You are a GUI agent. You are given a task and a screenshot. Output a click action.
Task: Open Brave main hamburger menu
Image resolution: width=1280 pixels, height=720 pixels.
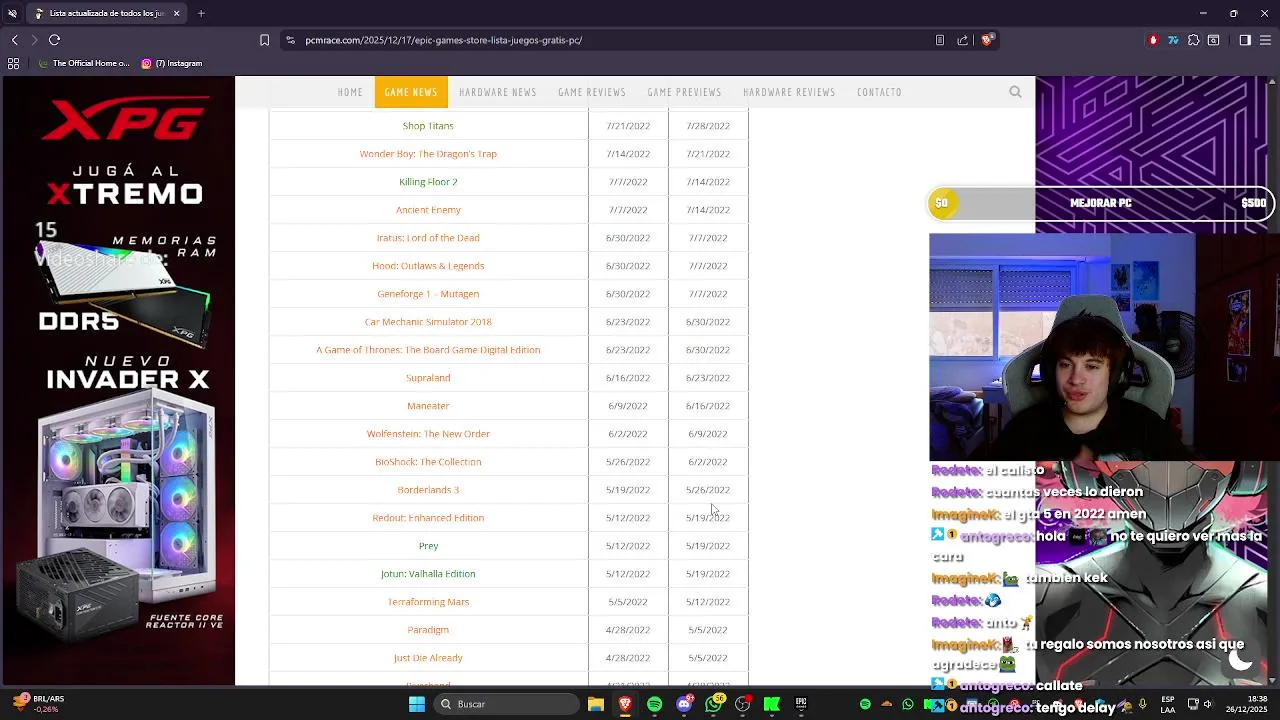point(1266,40)
